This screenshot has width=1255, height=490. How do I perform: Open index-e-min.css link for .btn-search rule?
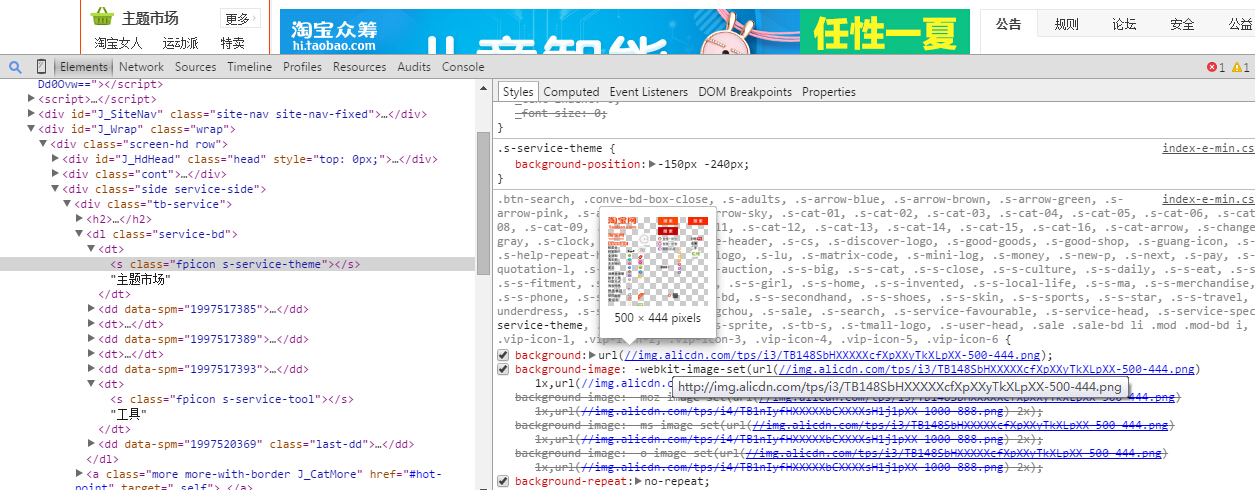pyautogui.click(x=1208, y=200)
